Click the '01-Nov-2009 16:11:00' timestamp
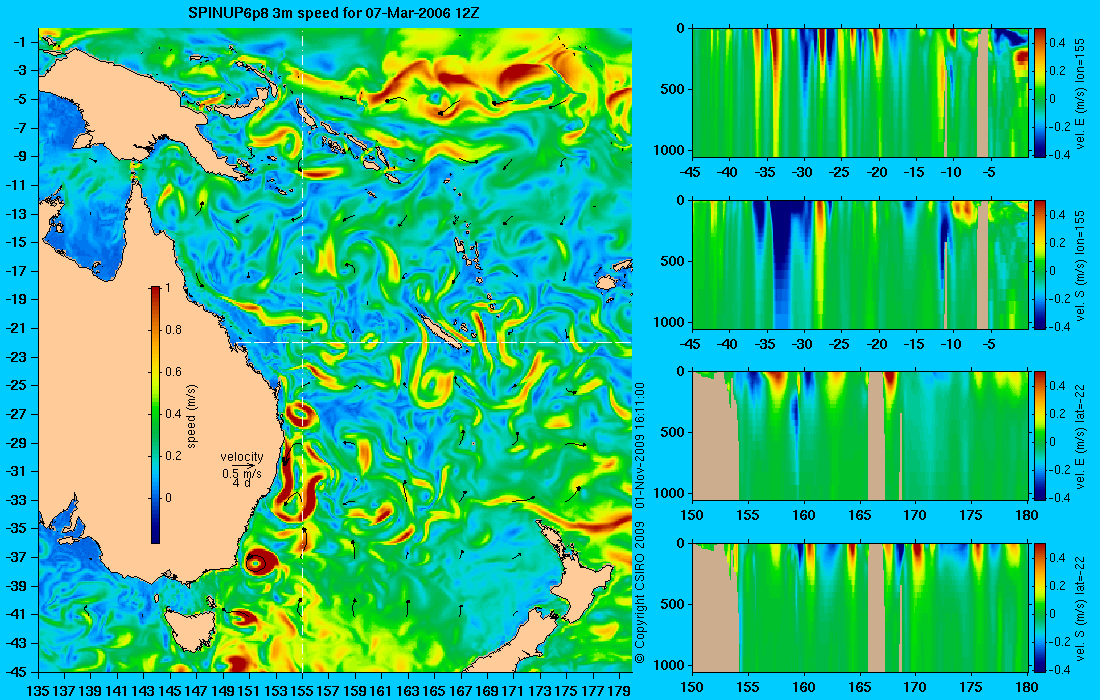 tap(639, 445)
